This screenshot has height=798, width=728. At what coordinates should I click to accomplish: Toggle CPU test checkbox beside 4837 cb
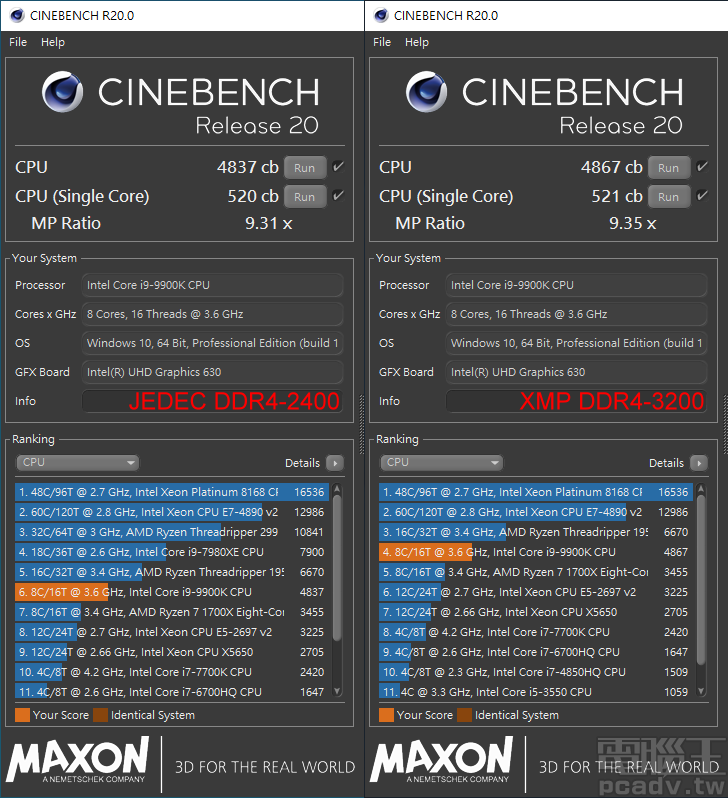click(x=338, y=167)
